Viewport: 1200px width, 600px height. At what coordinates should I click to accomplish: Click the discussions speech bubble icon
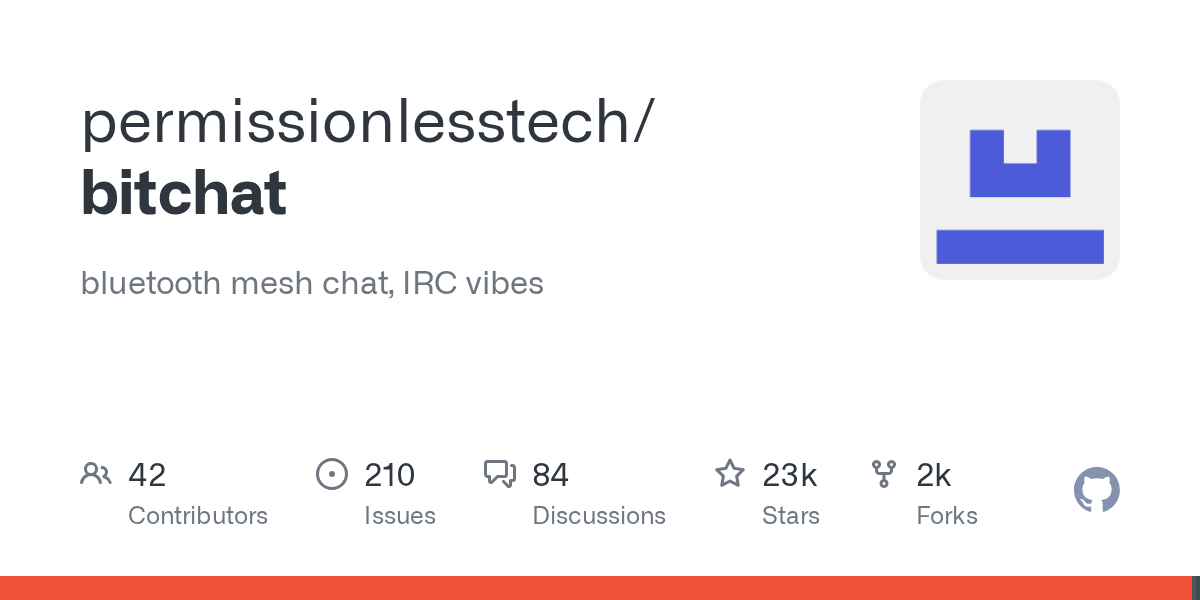499,474
